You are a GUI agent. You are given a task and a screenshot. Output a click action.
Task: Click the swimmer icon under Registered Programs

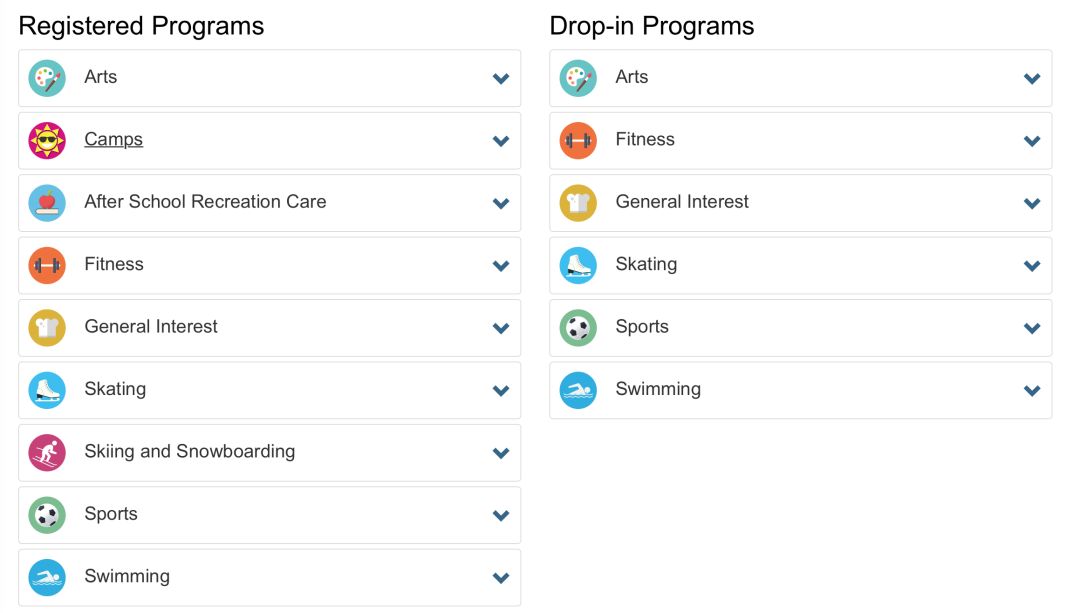tap(47, 578)
